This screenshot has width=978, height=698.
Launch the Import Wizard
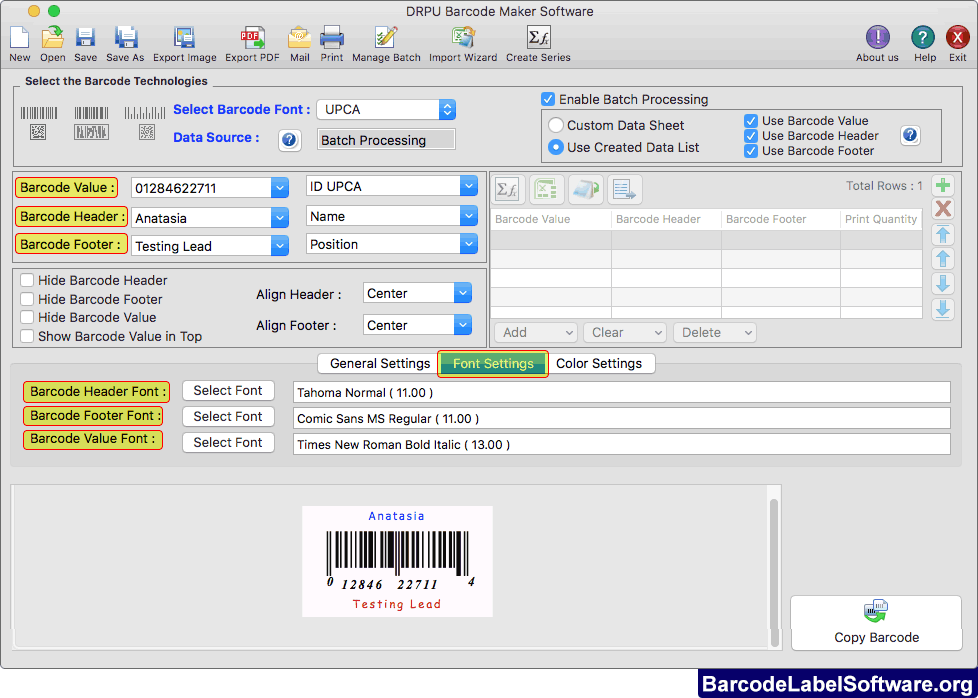(463, 39)
